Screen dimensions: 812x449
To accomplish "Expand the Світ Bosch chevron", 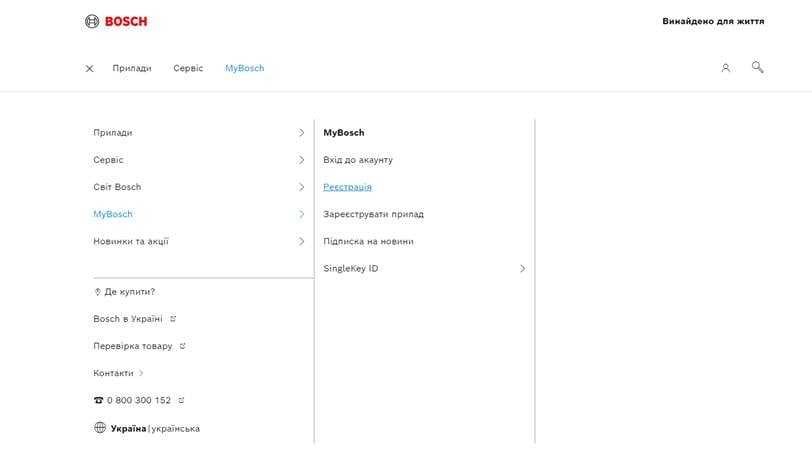I will 301,187.
